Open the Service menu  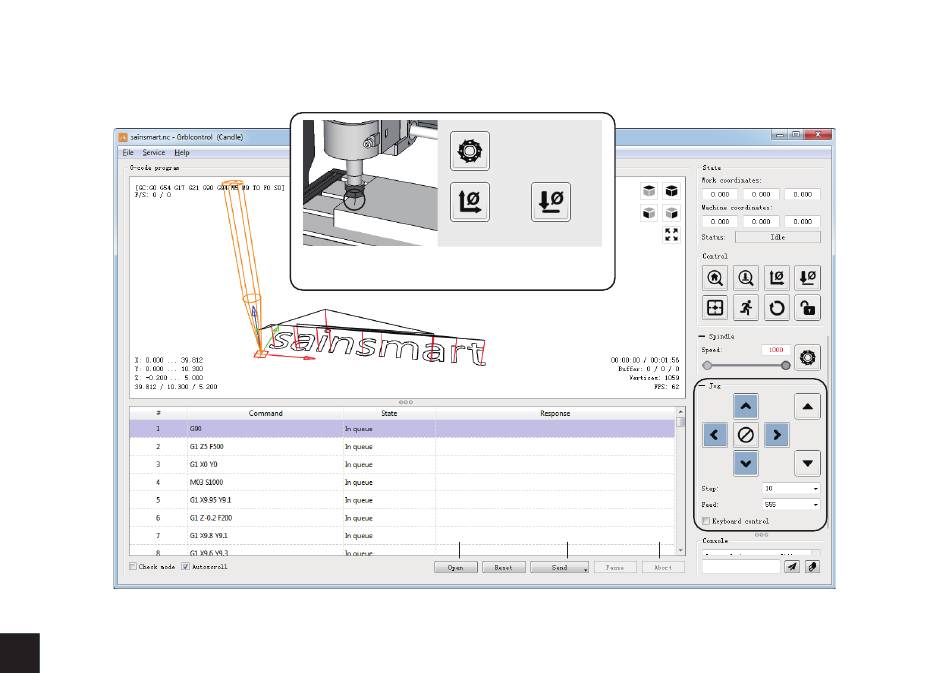tap(154, 153)
